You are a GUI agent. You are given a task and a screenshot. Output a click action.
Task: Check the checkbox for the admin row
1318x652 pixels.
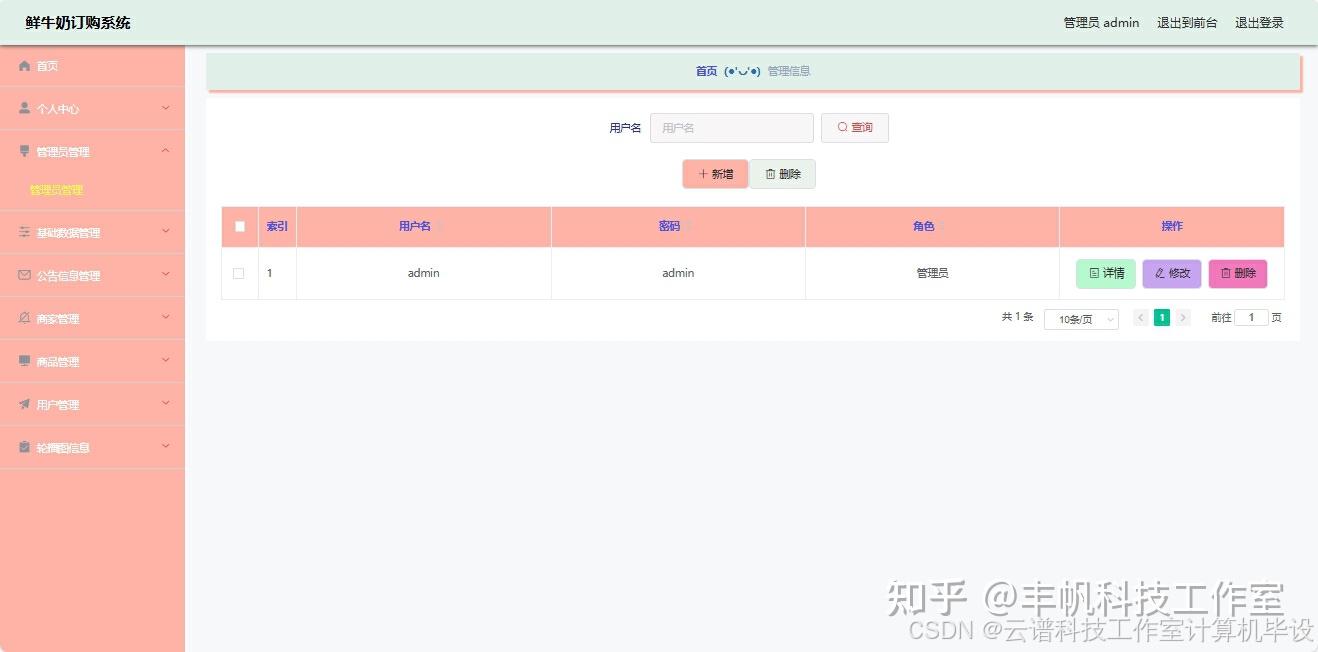pos(239,272)
